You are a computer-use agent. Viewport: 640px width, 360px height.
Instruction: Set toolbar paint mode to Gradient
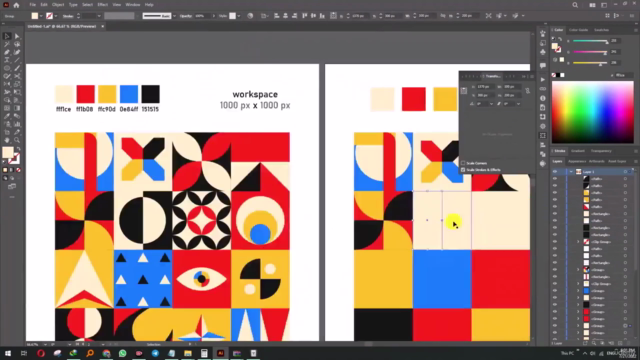(x=11, y=170)
